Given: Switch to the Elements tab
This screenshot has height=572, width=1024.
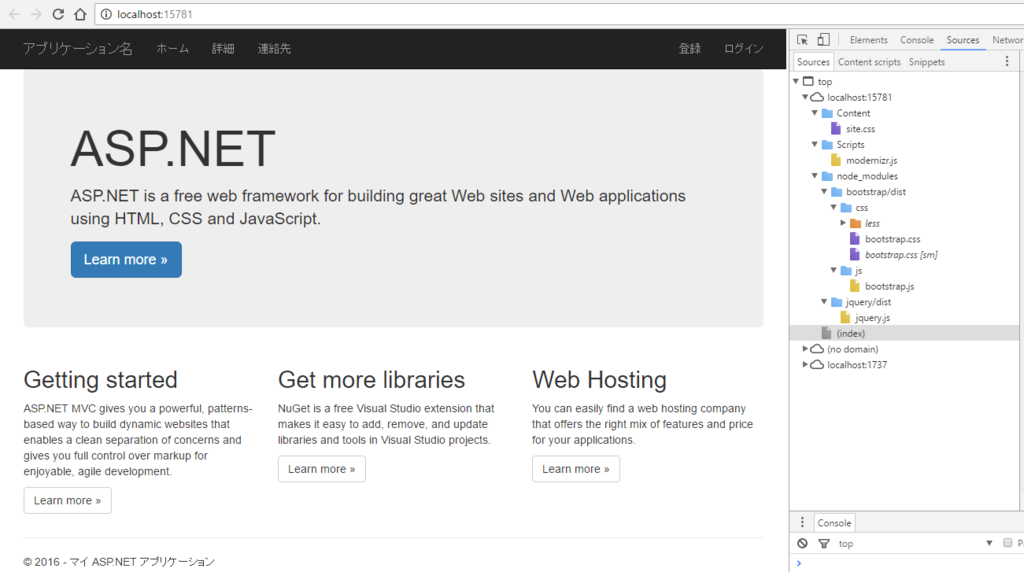Looking at the screenshot, I should [x=869, y=40].
